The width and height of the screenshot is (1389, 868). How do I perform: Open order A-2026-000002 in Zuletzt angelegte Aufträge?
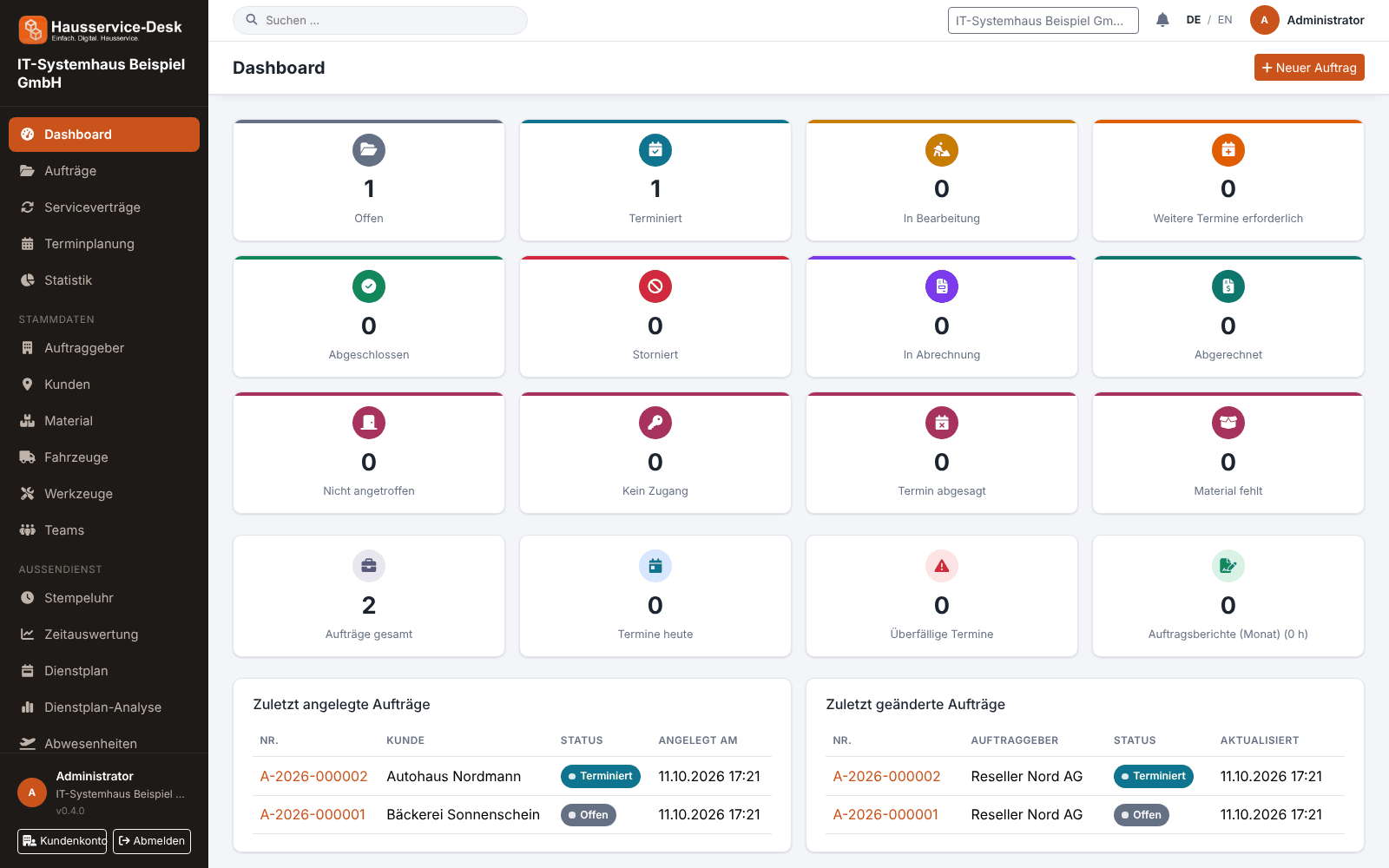[x=313, y=777]
